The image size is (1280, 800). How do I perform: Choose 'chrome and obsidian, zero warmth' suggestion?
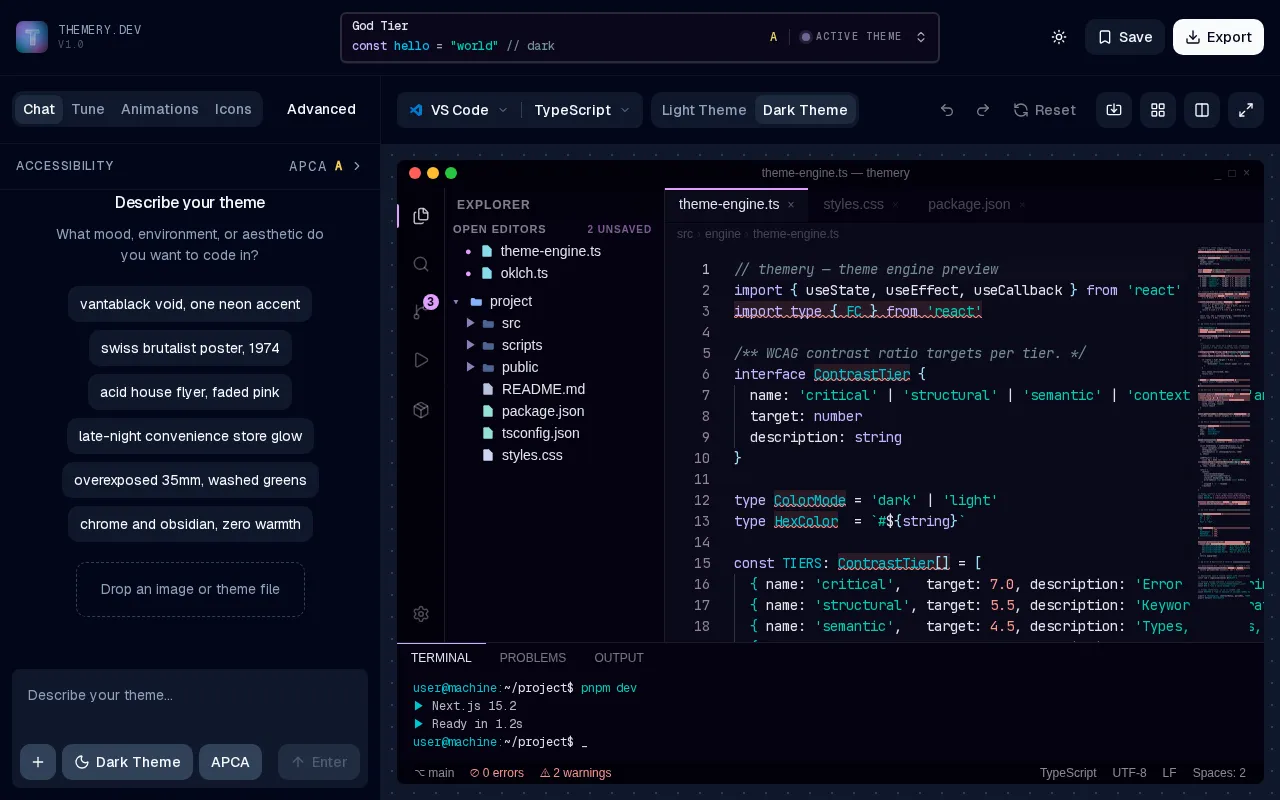[190, 524]
